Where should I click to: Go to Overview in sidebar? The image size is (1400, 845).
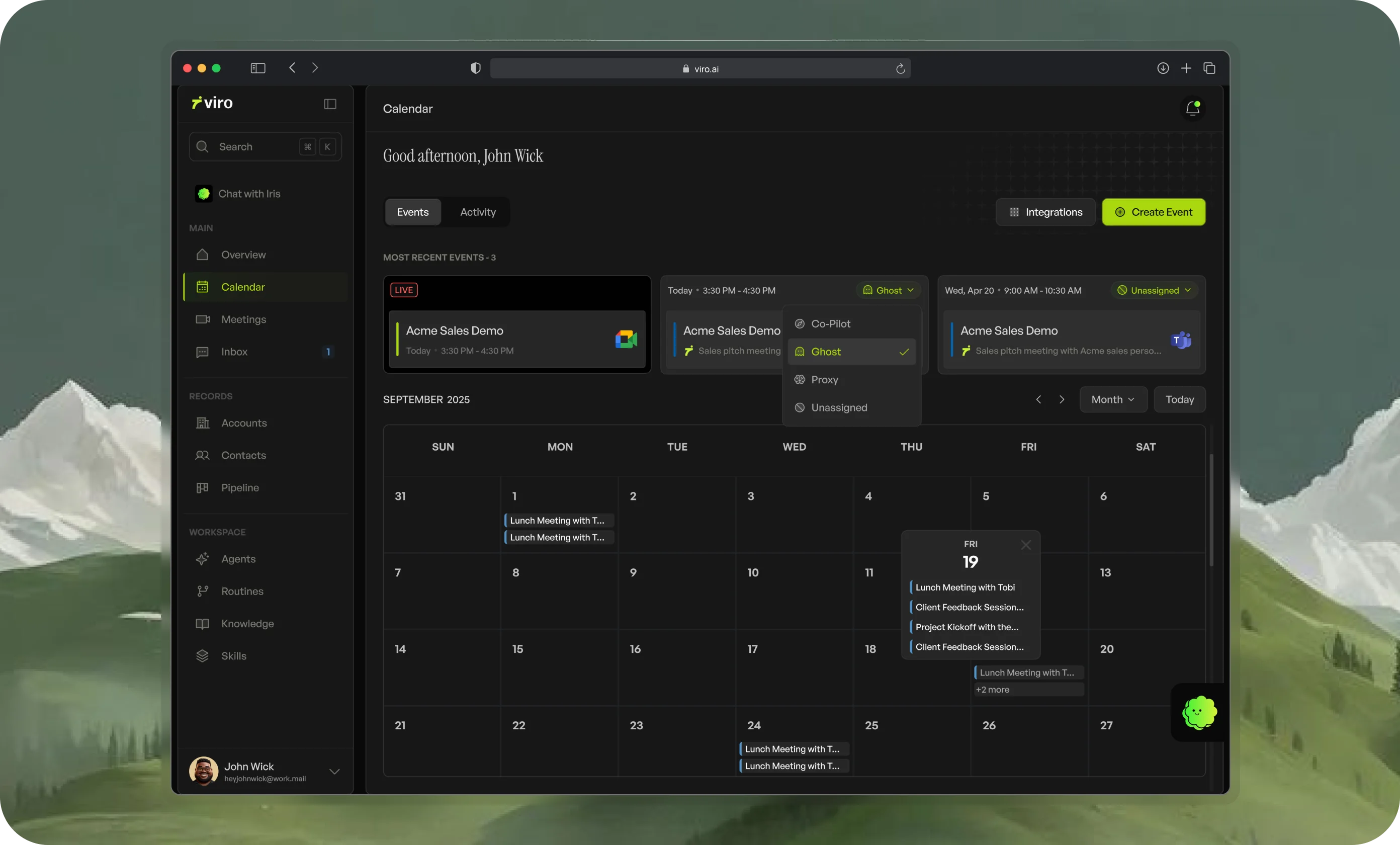[x=265, y=255]
